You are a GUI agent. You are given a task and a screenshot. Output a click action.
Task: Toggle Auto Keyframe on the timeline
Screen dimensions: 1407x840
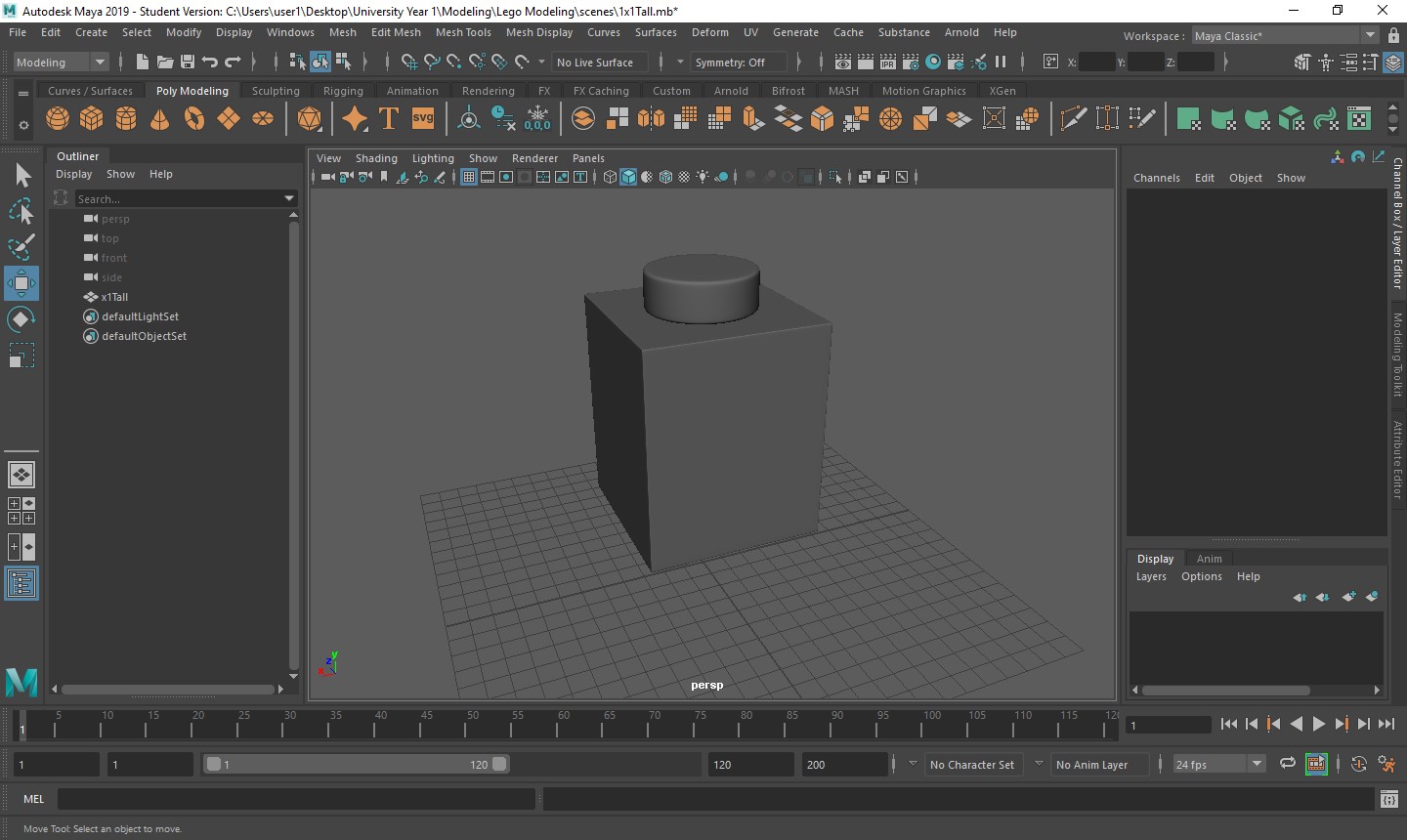(1359, 765)
